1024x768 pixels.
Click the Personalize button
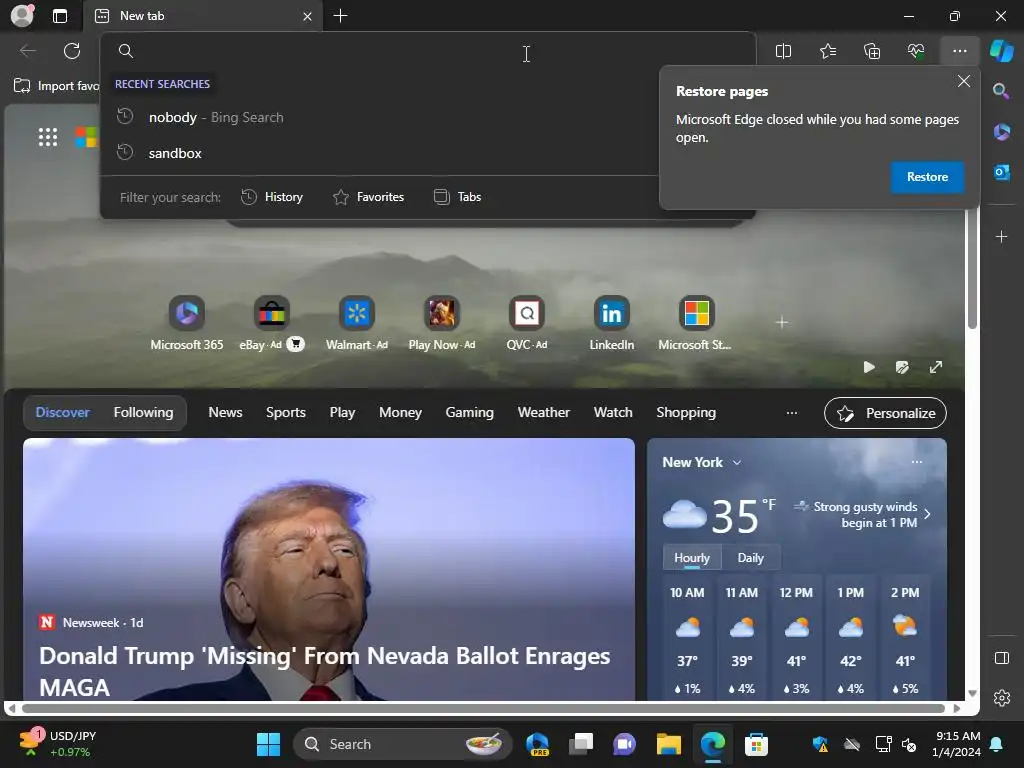point(885,413)
